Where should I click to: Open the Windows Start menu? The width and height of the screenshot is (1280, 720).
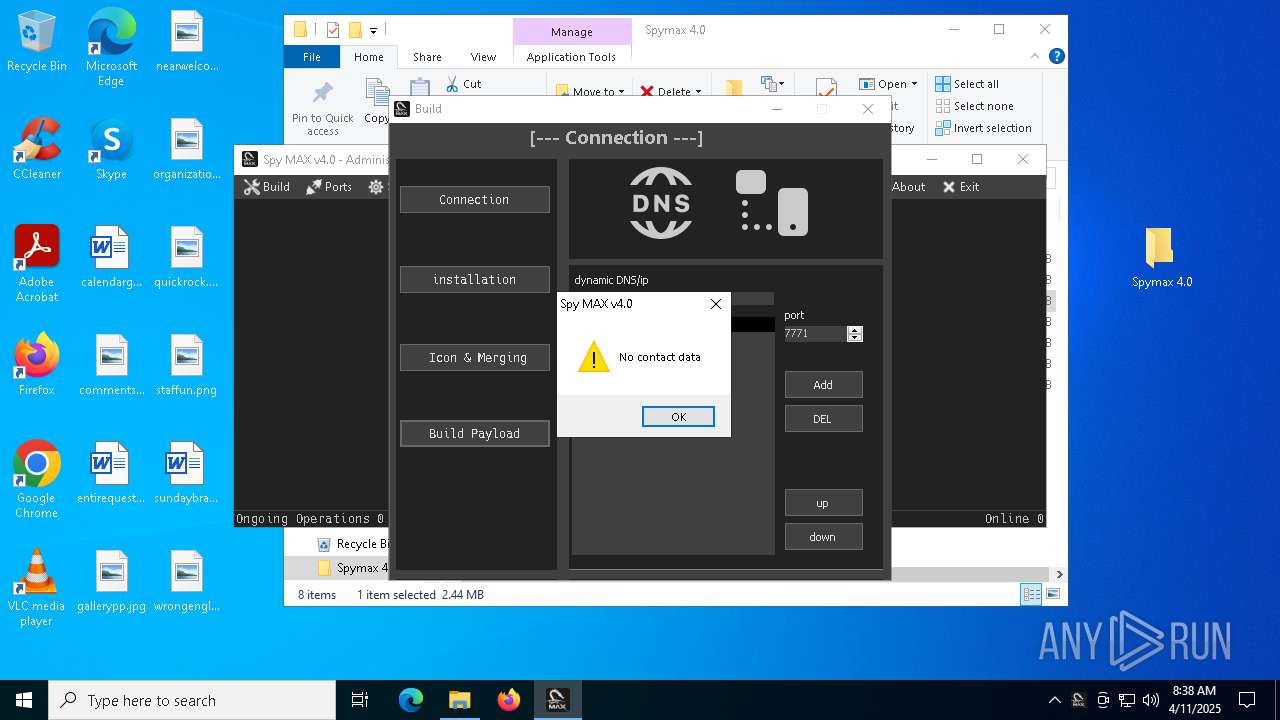pos(24,700)
